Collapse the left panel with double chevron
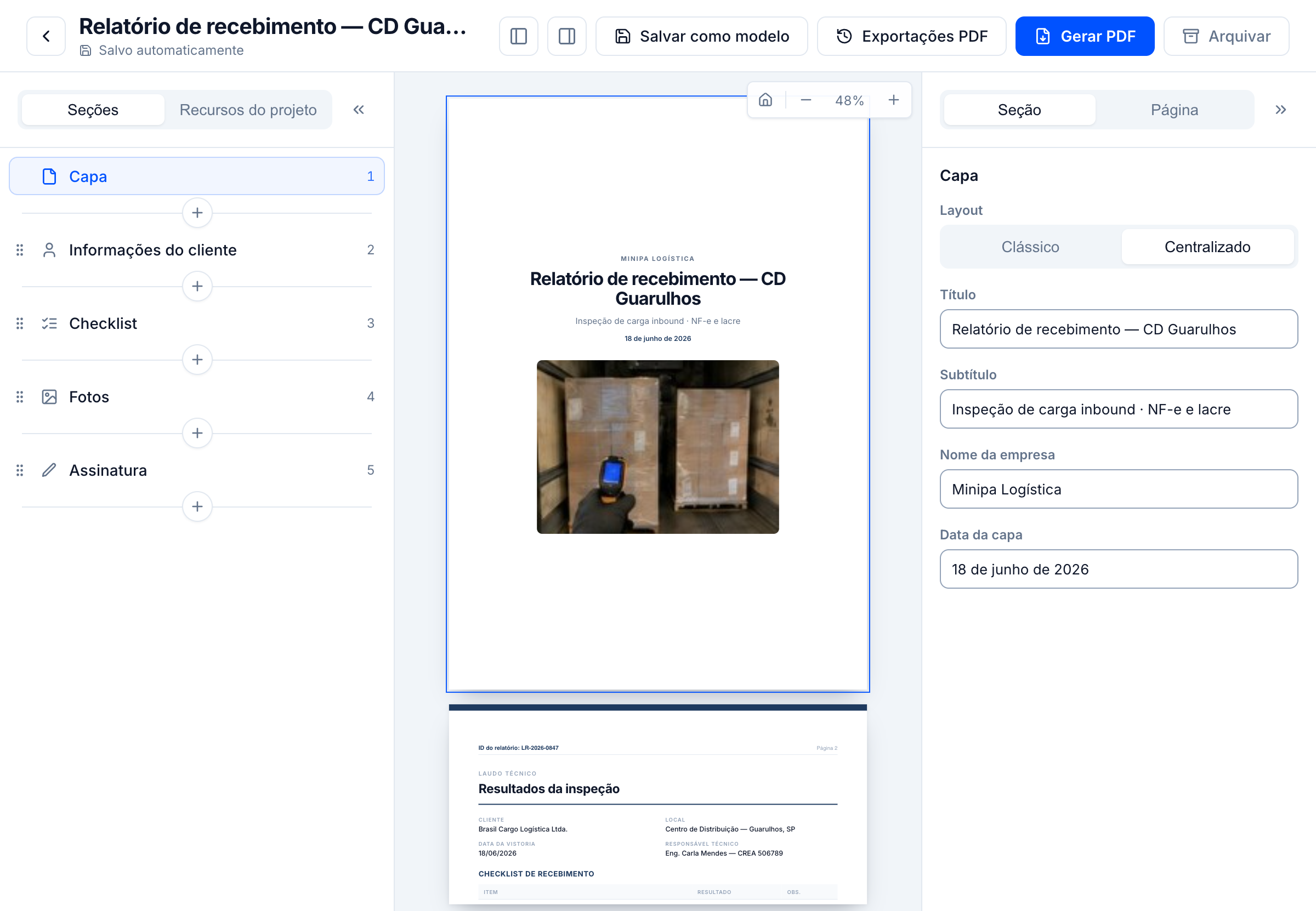The width and height of the screenshot is (1316, 911). pos(359,110)
